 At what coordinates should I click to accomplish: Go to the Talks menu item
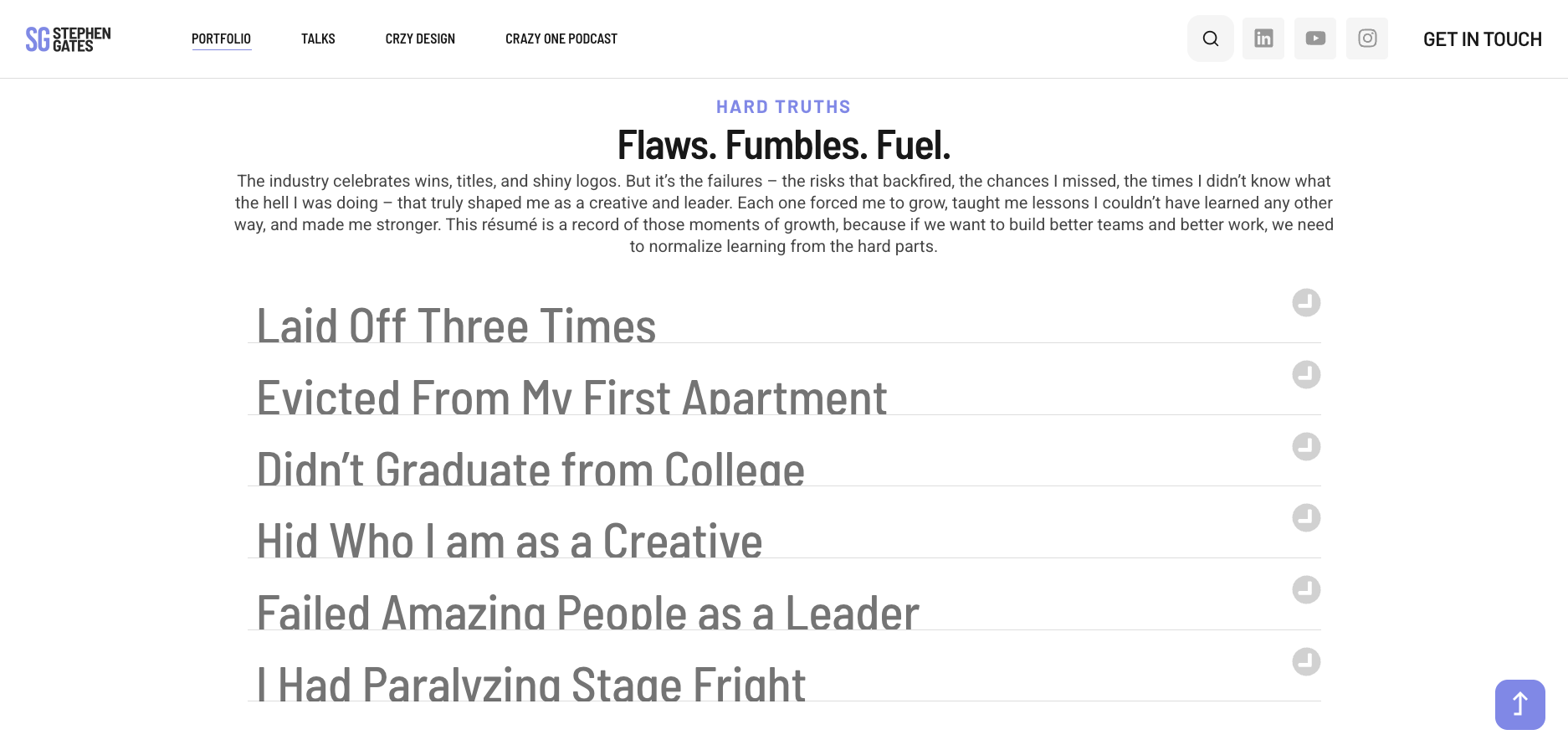[x=318, y=39]
